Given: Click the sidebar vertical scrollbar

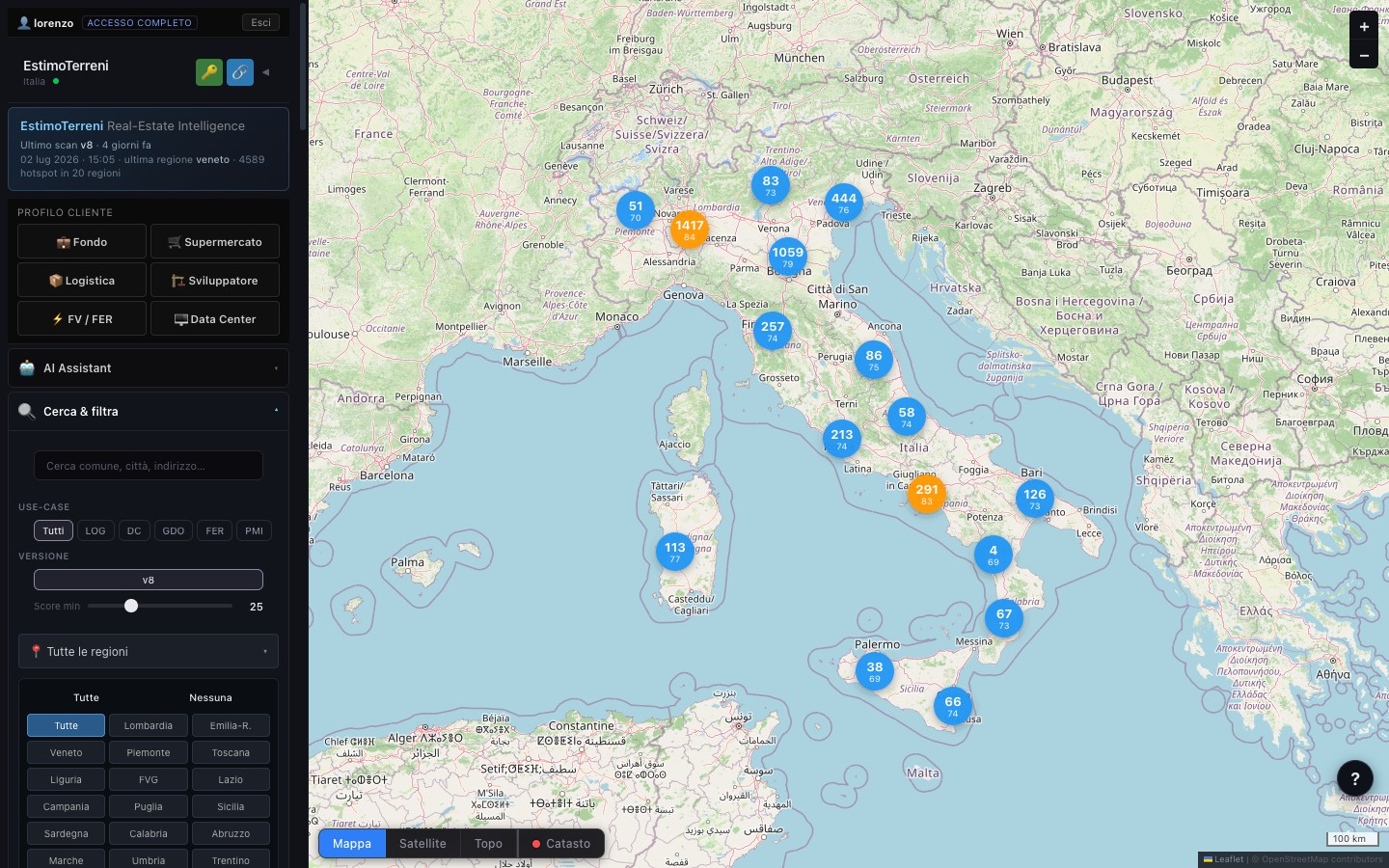Looking at the screenshot, I should pos(303,68).
